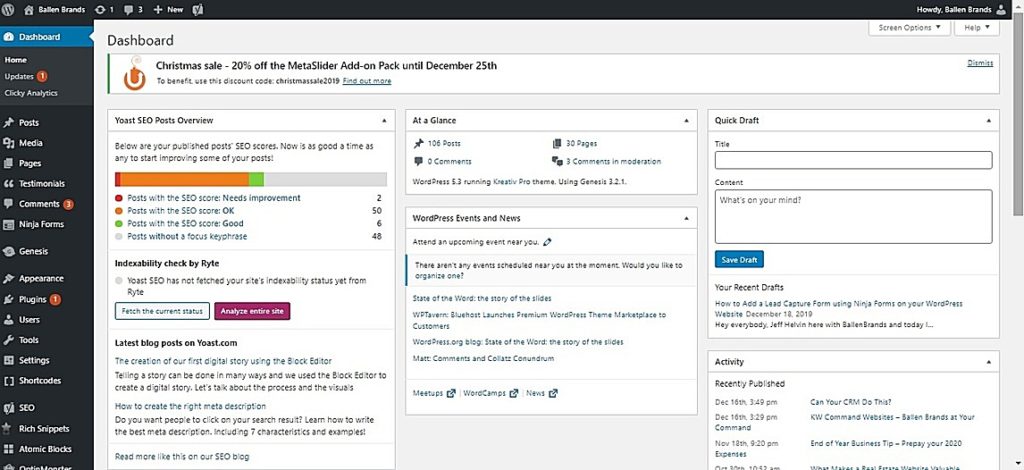Open the WordCamps link
This screenshot has width=1024, height=470.
[485, 394]
